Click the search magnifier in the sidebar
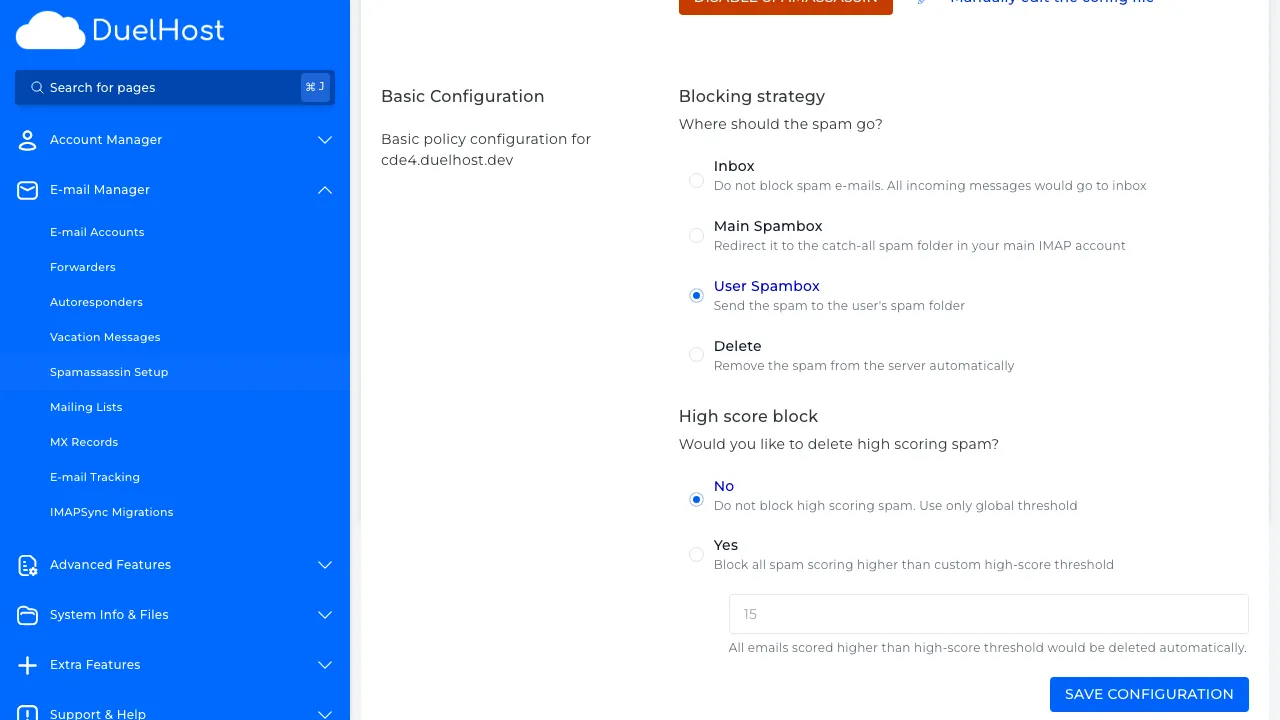Viewport: 1280px width, 720px height. (x=37, y=87)
